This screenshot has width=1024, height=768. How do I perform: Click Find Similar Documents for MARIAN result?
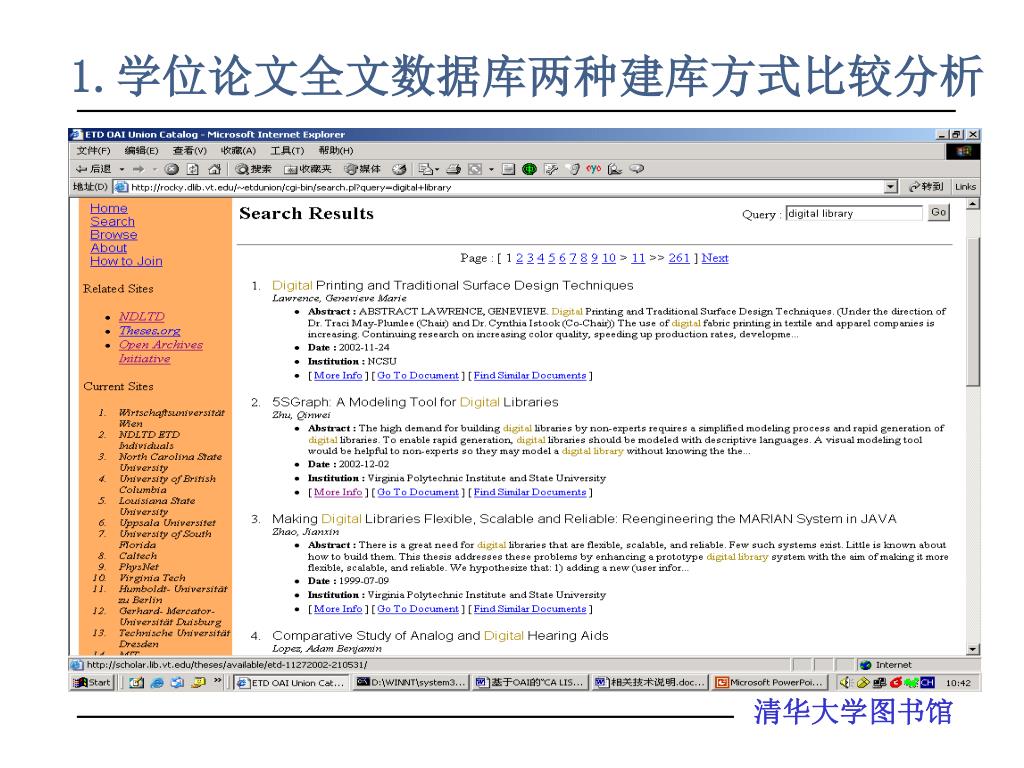[530, 609]
